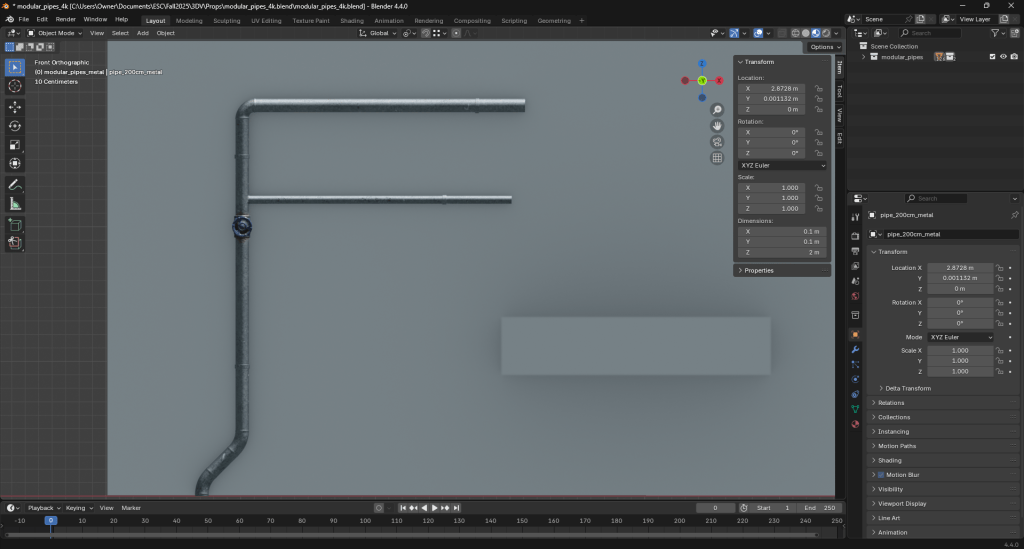Select the Rotate tool in the toolbar
Image resolution: width=1024 pixels, height=549 pixels.
pos(15,125)
